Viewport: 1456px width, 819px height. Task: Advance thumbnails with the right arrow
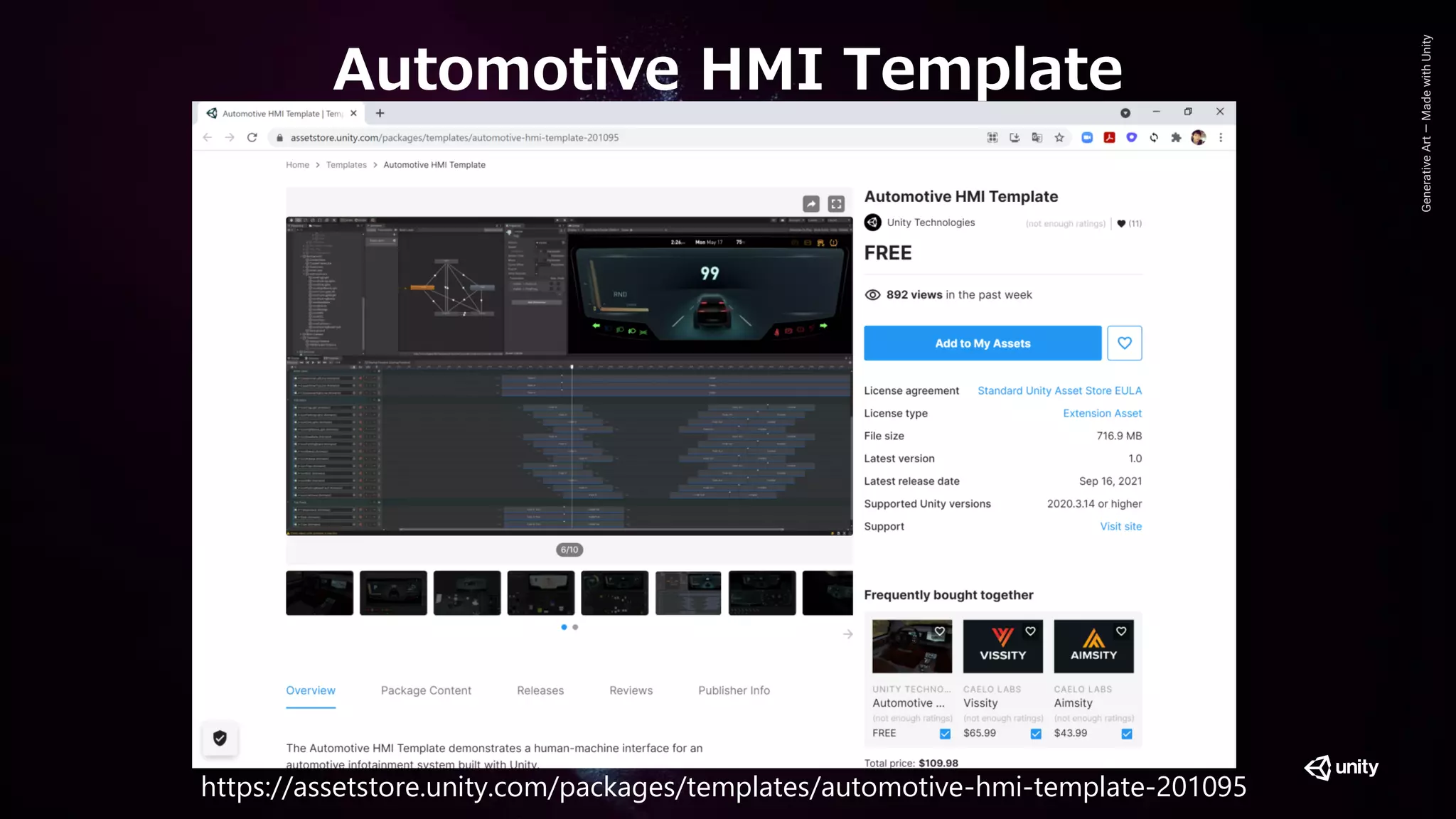847,634
